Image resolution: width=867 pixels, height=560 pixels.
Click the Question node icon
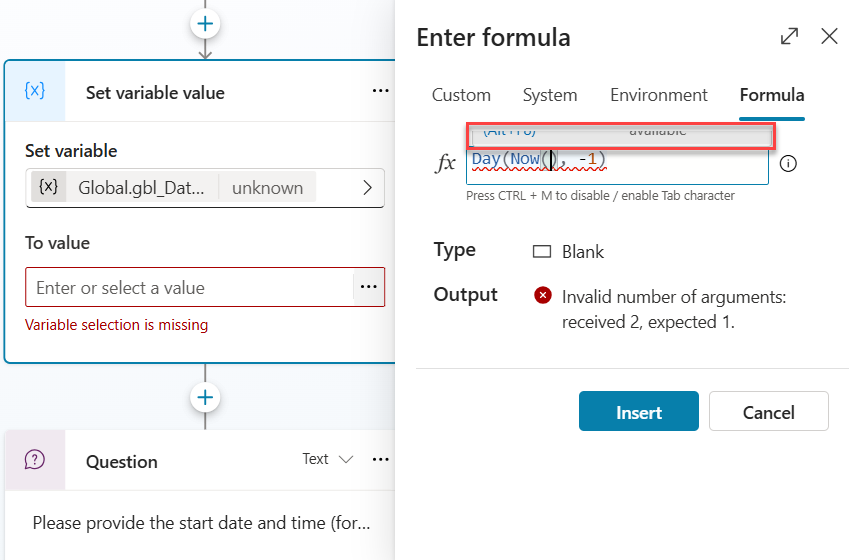coord(35,460)
